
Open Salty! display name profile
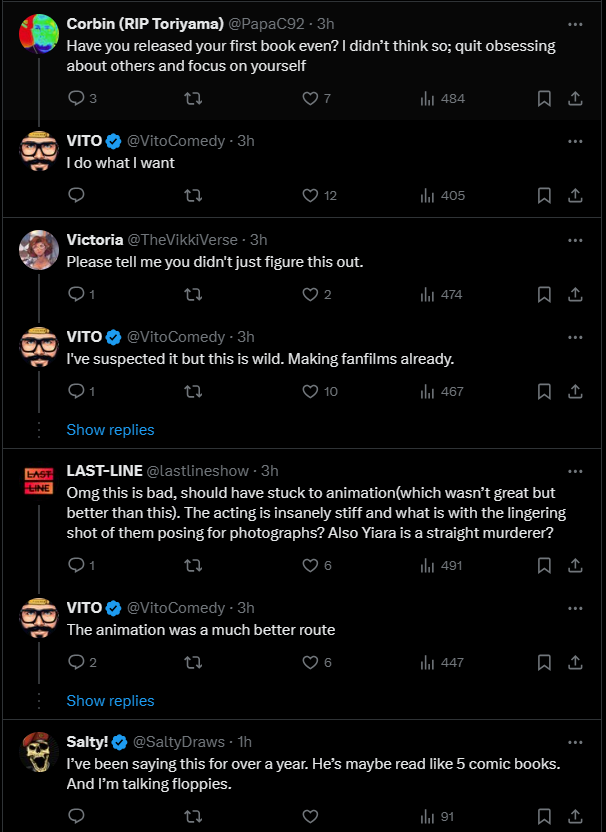click(x=87, y=742)
